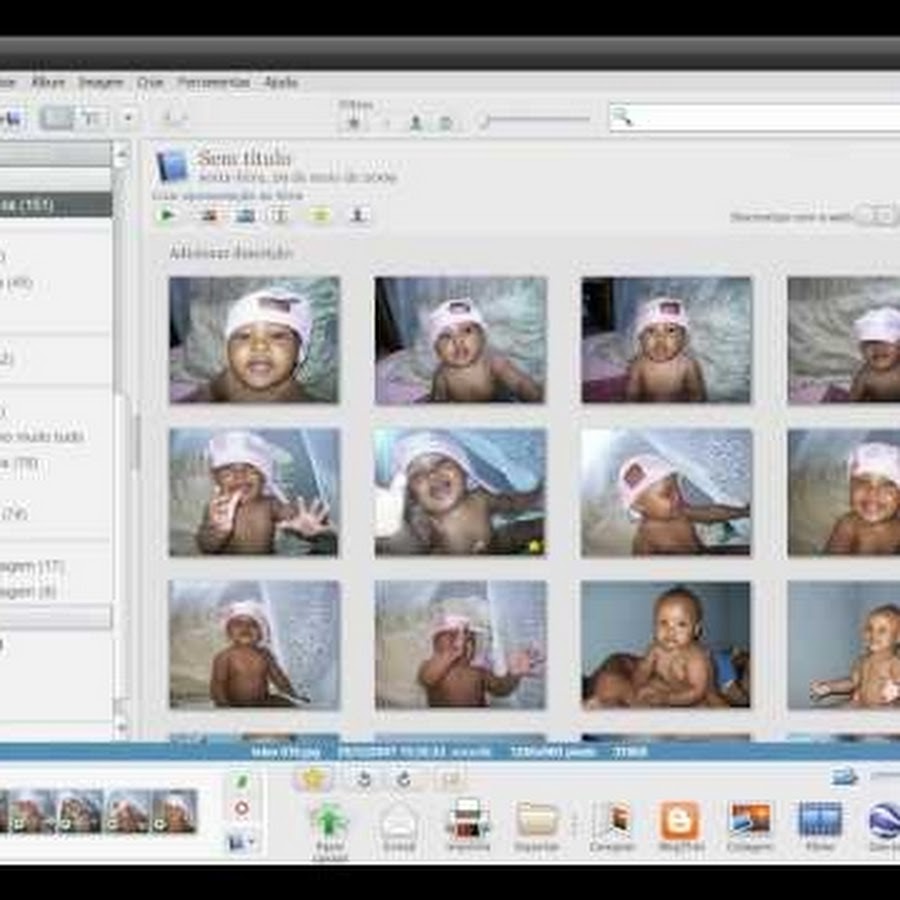Viewport: 900px width, 900px height.
Task: Toggle the sync to web switch
Action: (x=875, y=216)
